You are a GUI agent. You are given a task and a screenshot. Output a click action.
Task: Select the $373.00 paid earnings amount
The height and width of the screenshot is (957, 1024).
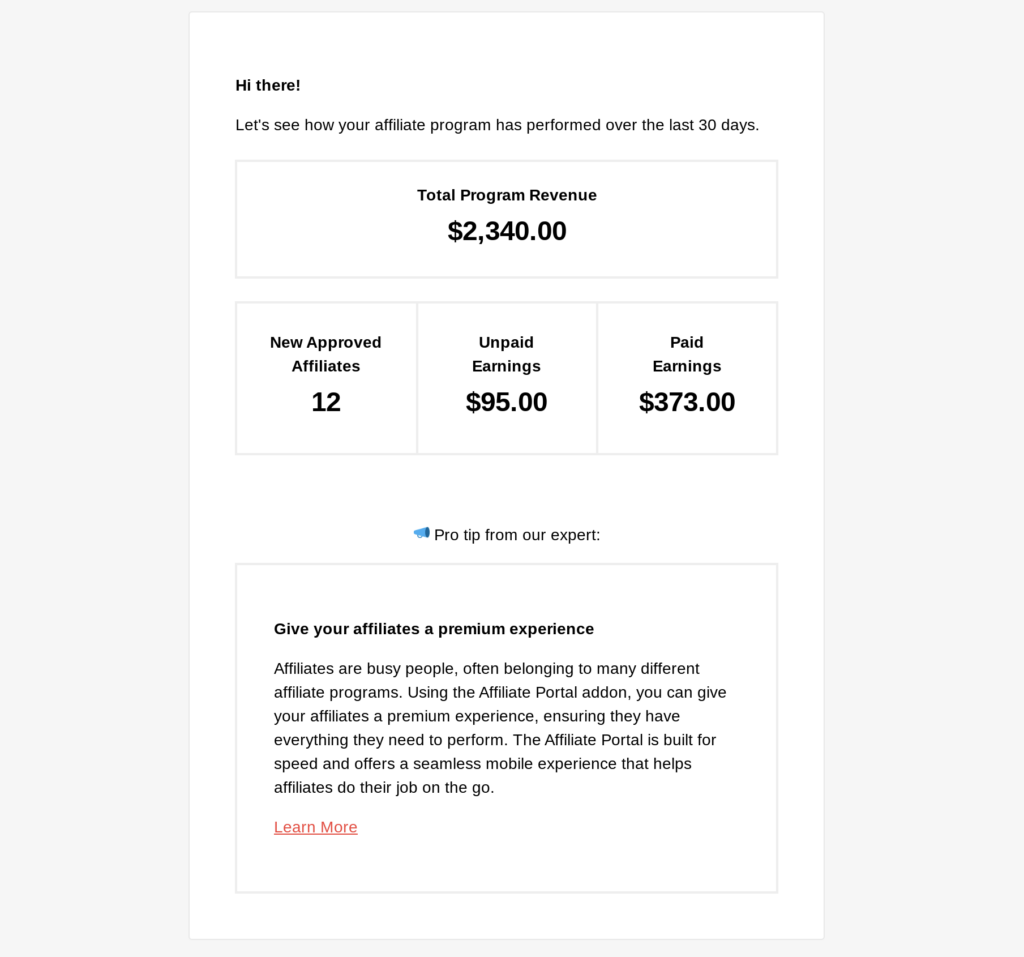pos(687,402)
